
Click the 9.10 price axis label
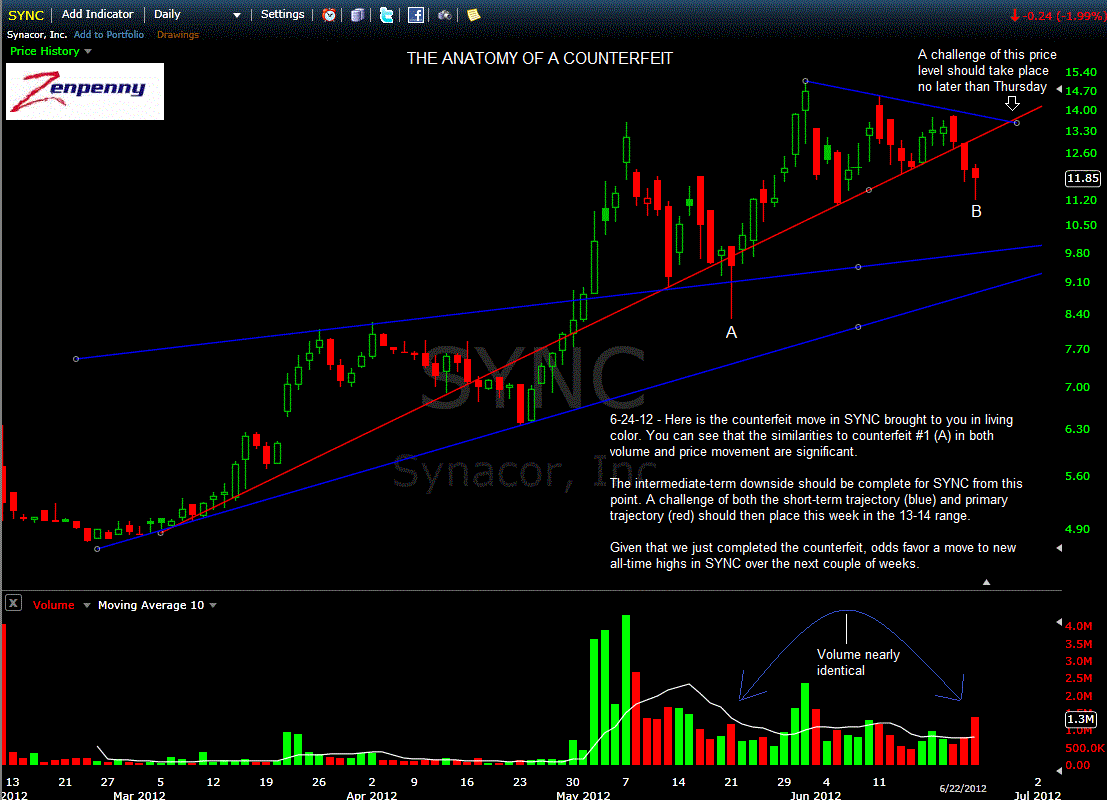coord(1077,282)
